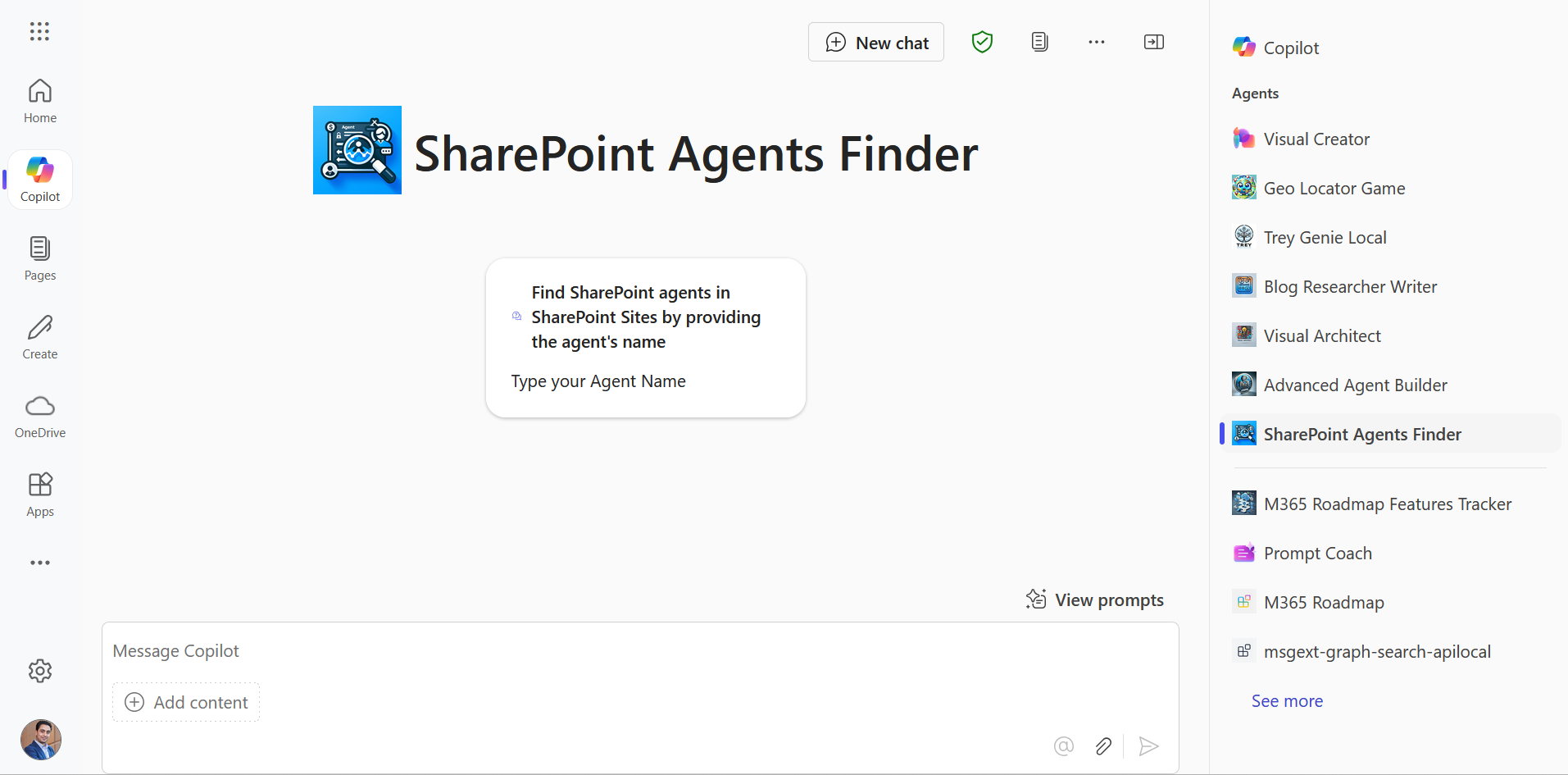The image size is (1568, 775).
Task: Click the paperclip attach icon
Action: [1103, 745]
